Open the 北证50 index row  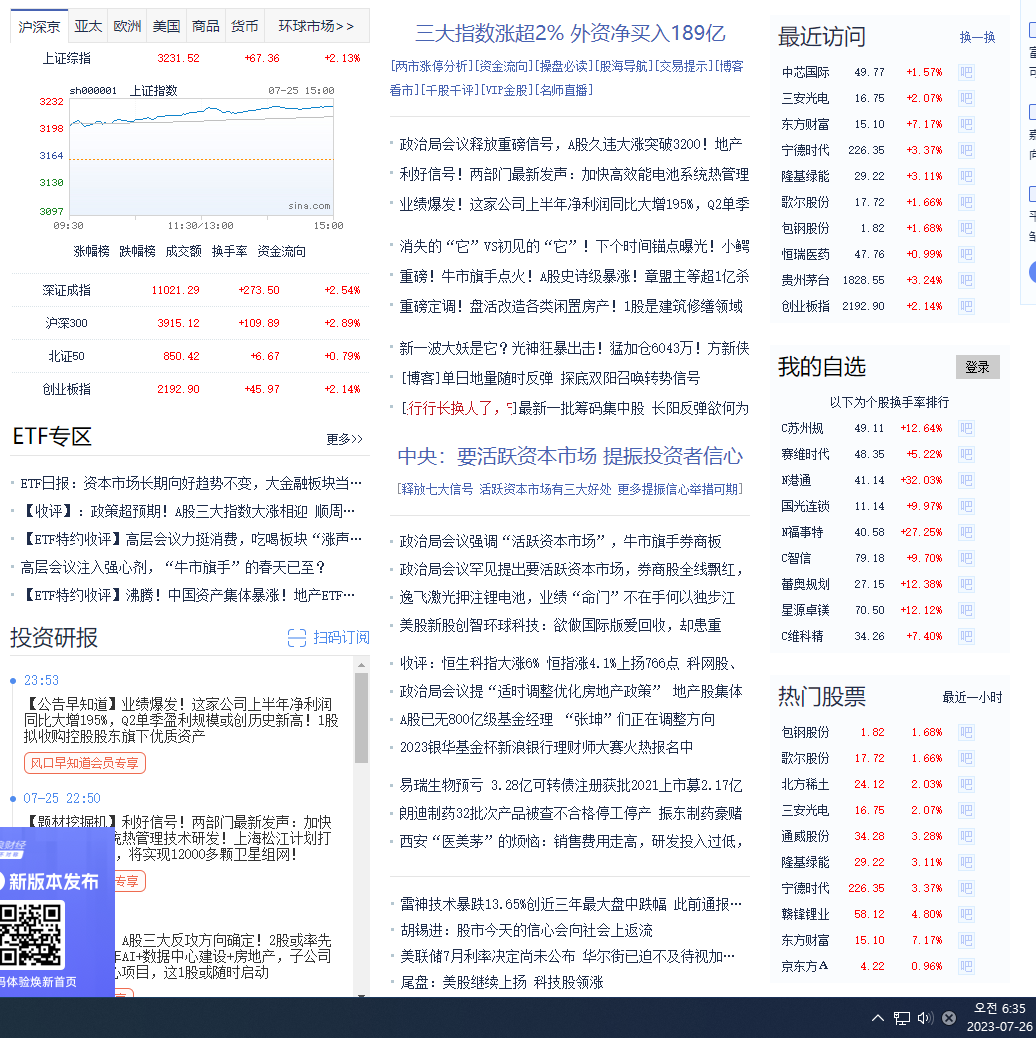(190, 356)
